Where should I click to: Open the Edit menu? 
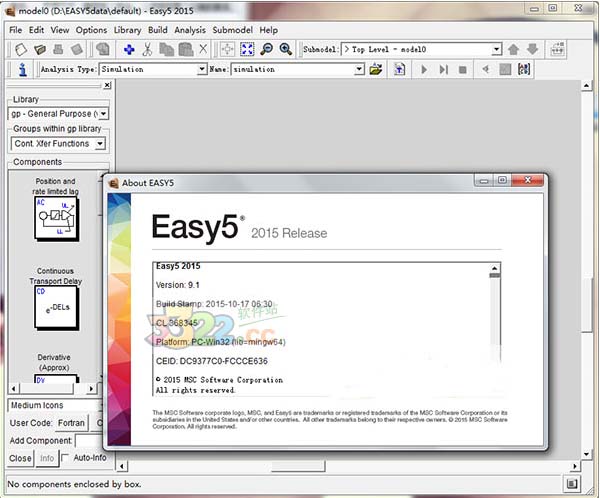click(36, 30)
